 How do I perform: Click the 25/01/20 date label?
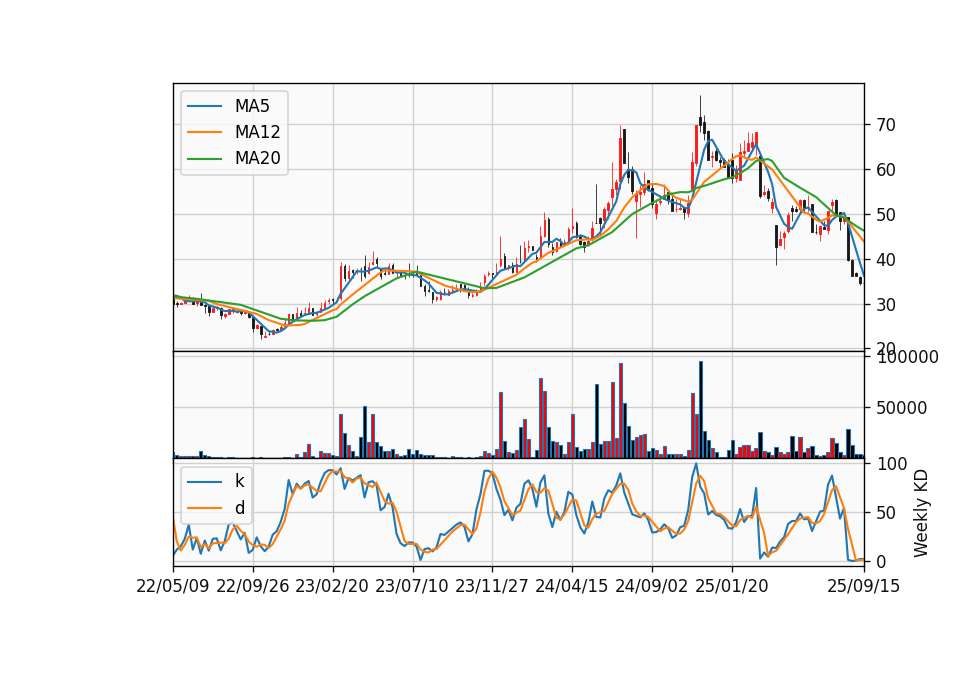pos(732,586)
